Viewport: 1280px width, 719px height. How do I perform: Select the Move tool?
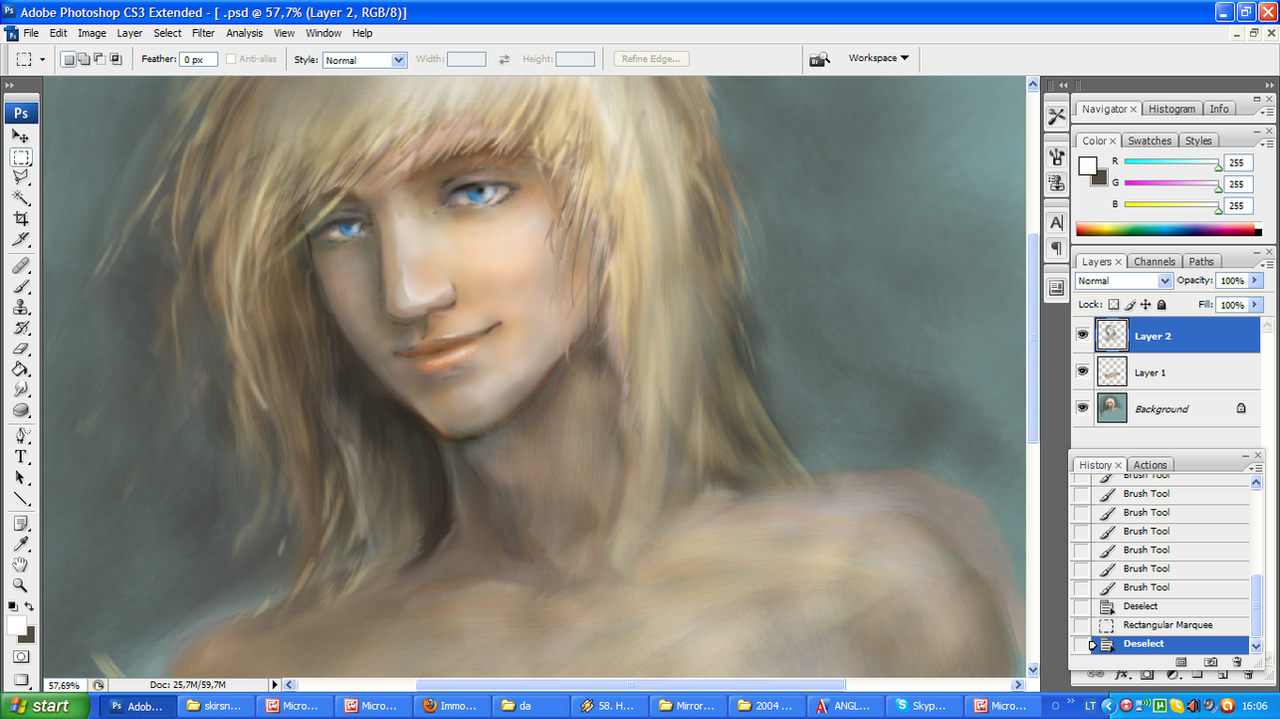click(21, 136)
